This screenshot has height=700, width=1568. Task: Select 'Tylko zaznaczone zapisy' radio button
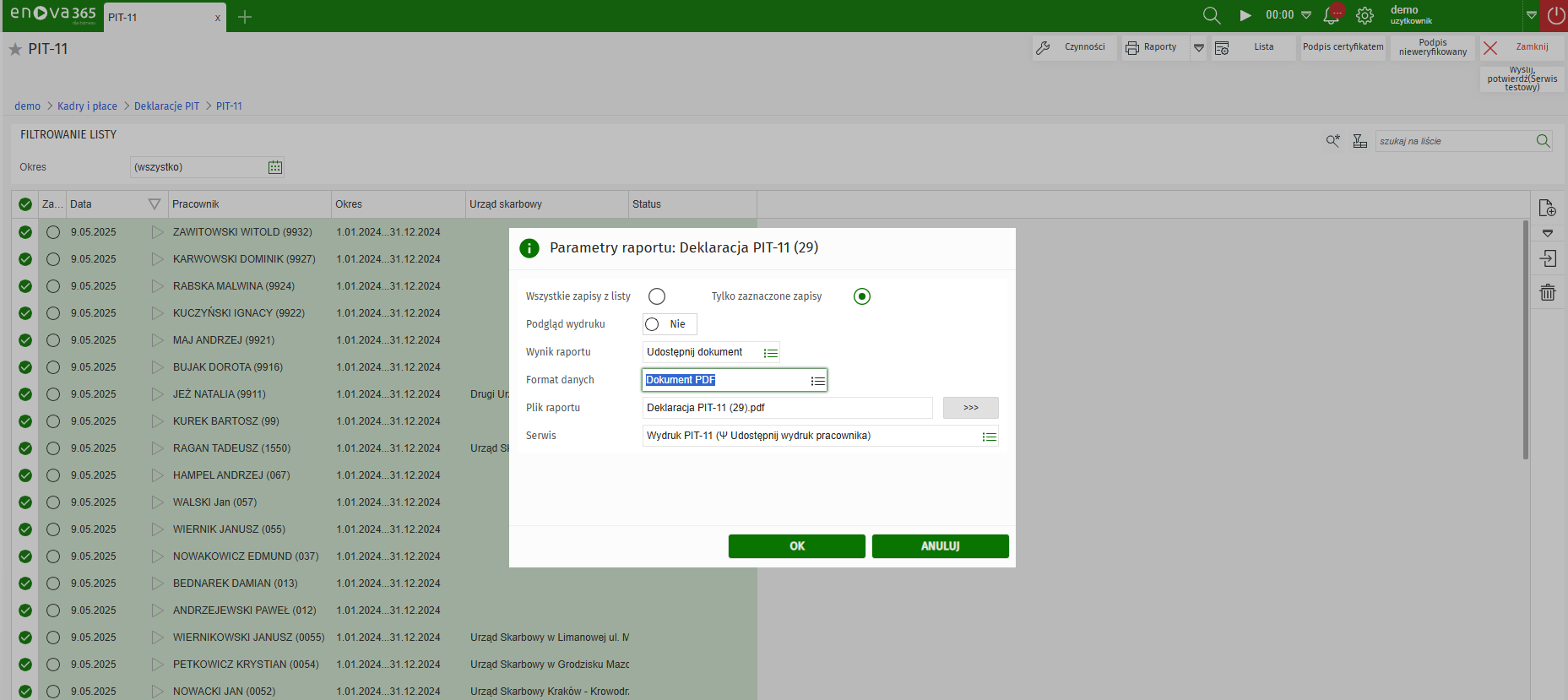click(861, 296)
